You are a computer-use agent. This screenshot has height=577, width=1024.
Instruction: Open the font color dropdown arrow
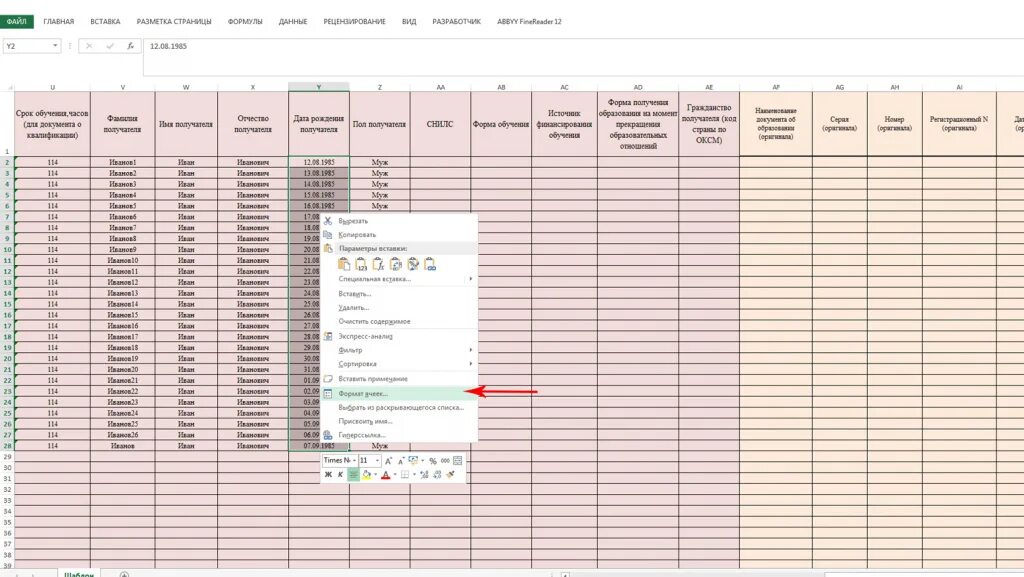395,475
